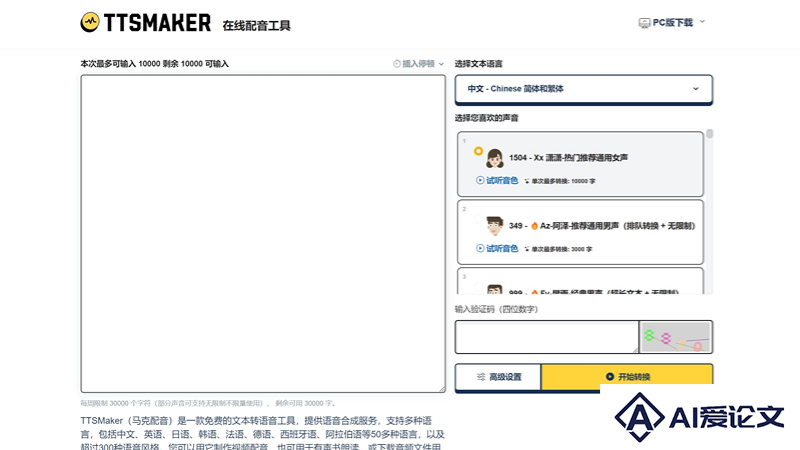Click the 输入验证码（四位数字）label

coord(496,309)
